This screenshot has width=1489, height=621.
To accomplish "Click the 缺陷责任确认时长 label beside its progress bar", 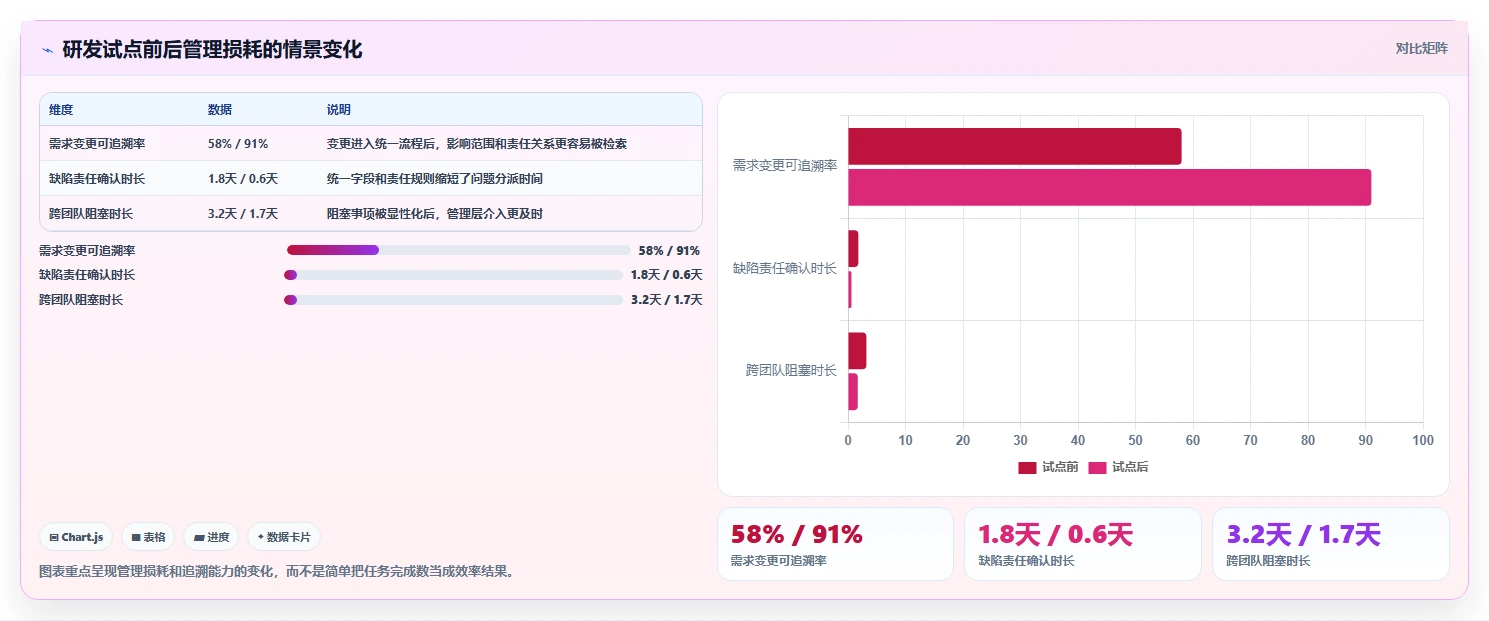I will pyautogui.click(x=87, y=275).
